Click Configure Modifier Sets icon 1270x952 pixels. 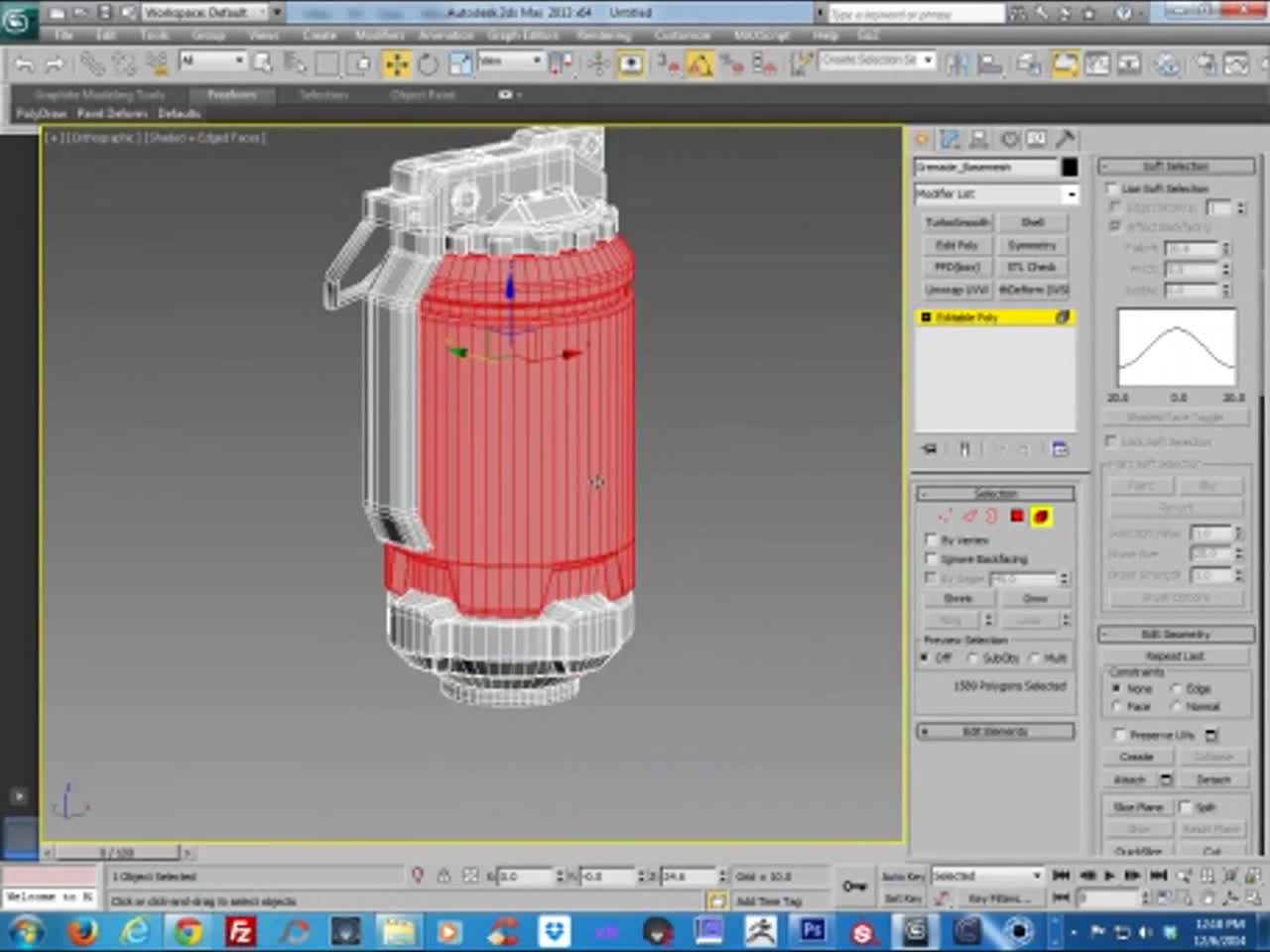pyautogui.click(x=1060, y=449)
